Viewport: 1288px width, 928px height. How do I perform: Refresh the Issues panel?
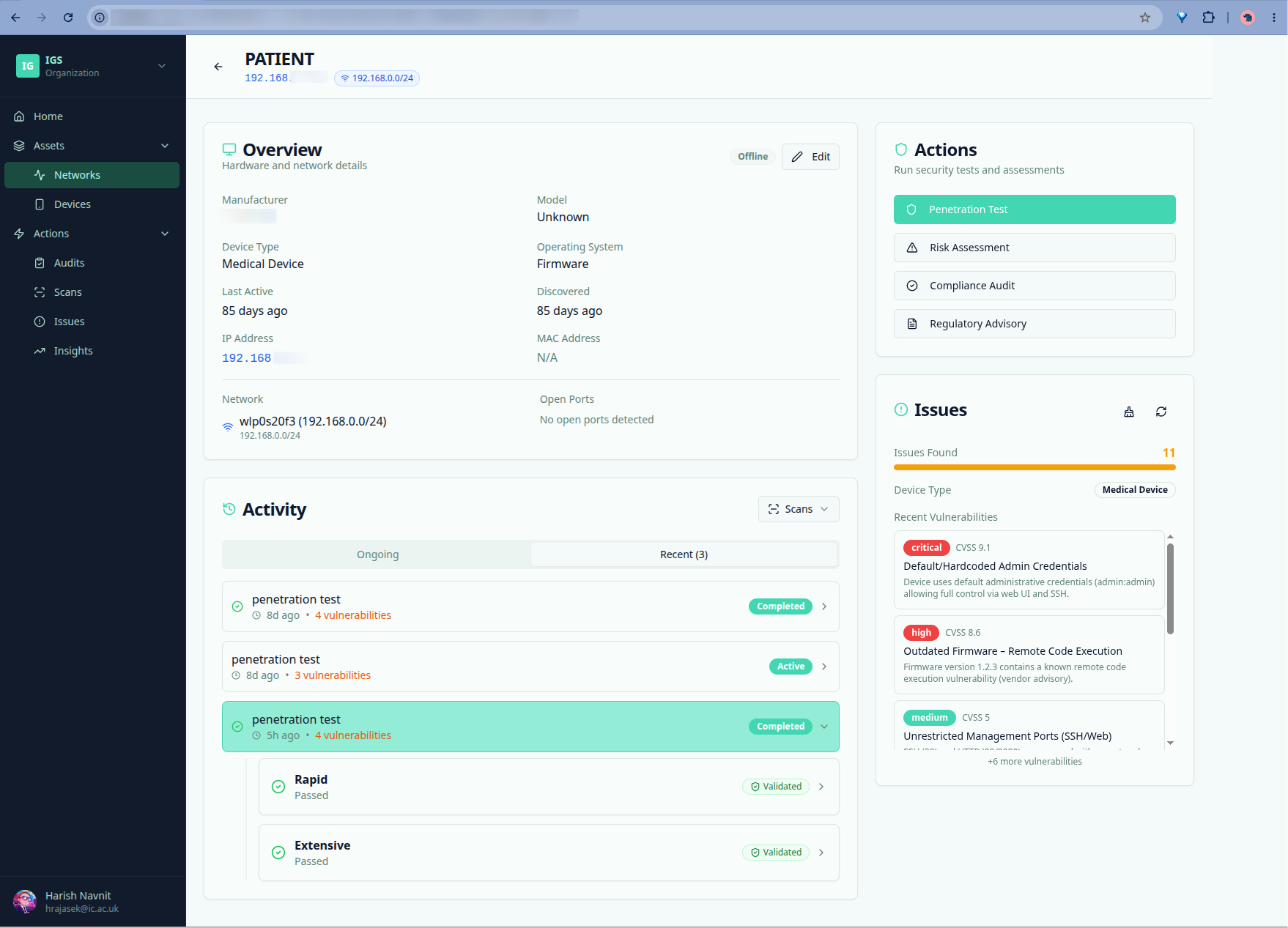(1161, 412)
